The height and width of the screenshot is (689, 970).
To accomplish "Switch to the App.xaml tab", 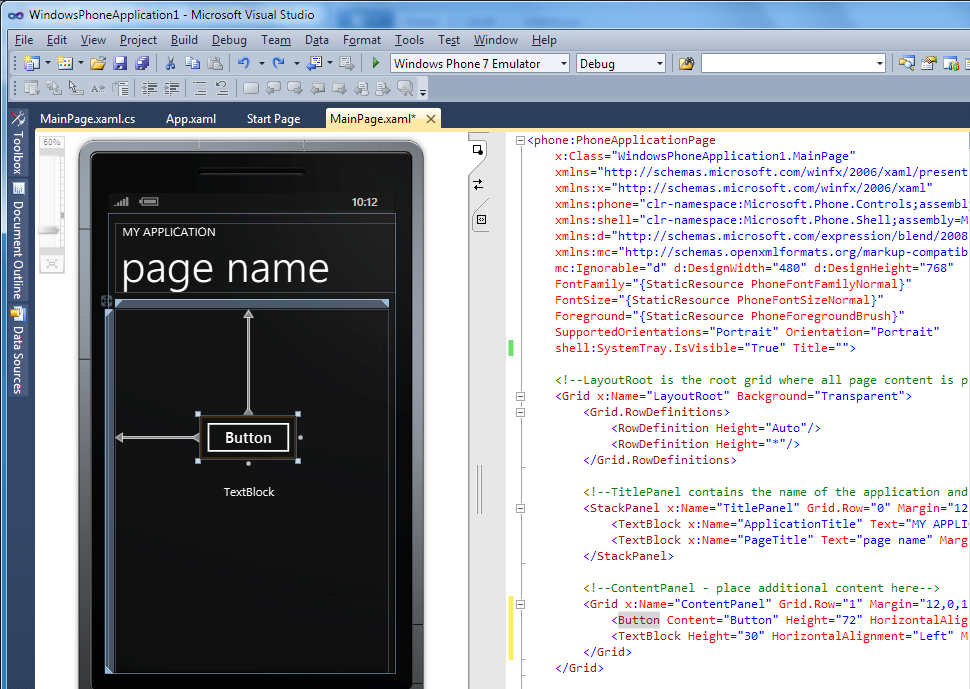I will pyautogui.click(x=191, y=119).
